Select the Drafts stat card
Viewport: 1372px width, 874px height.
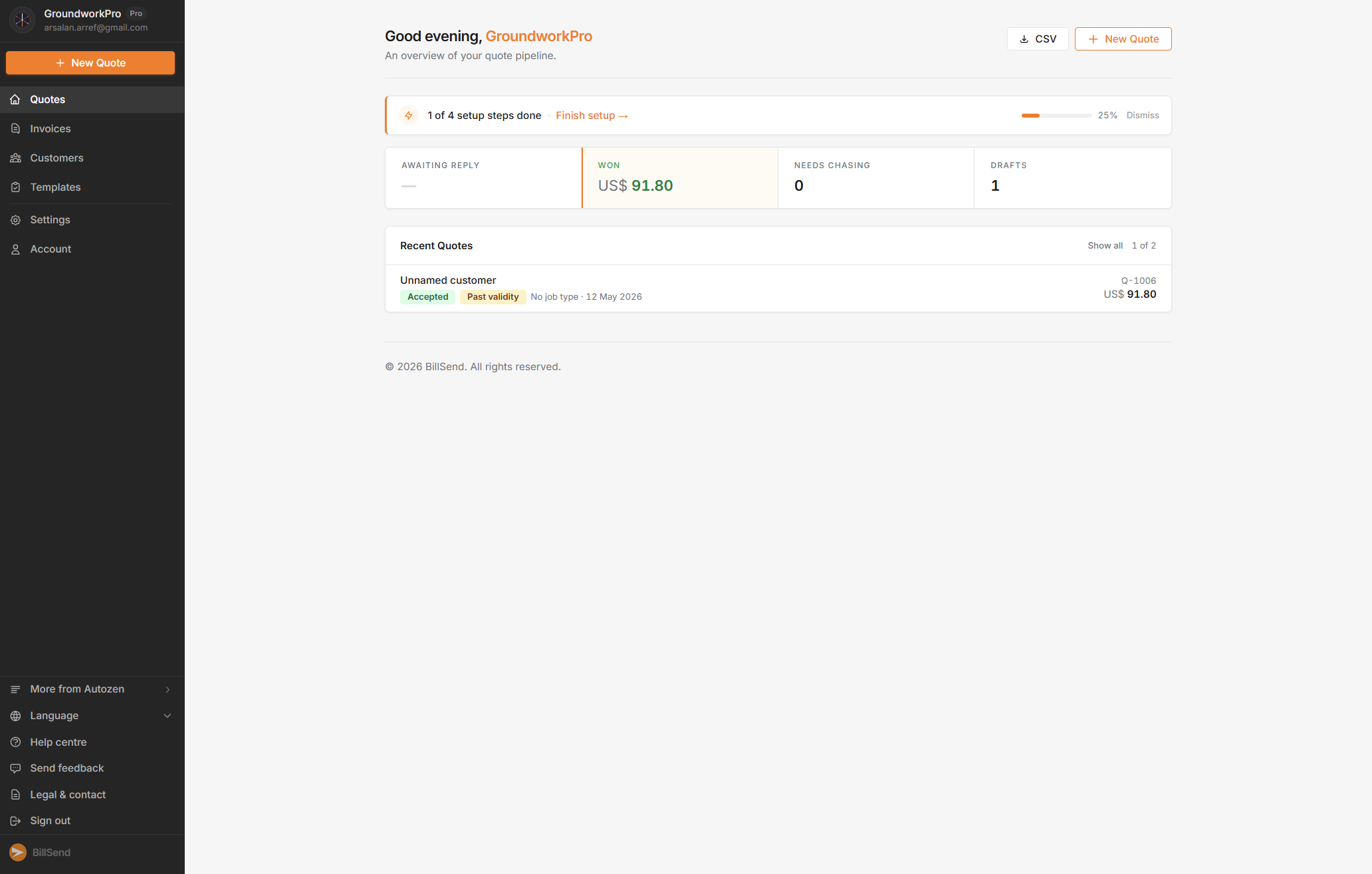1072,178
